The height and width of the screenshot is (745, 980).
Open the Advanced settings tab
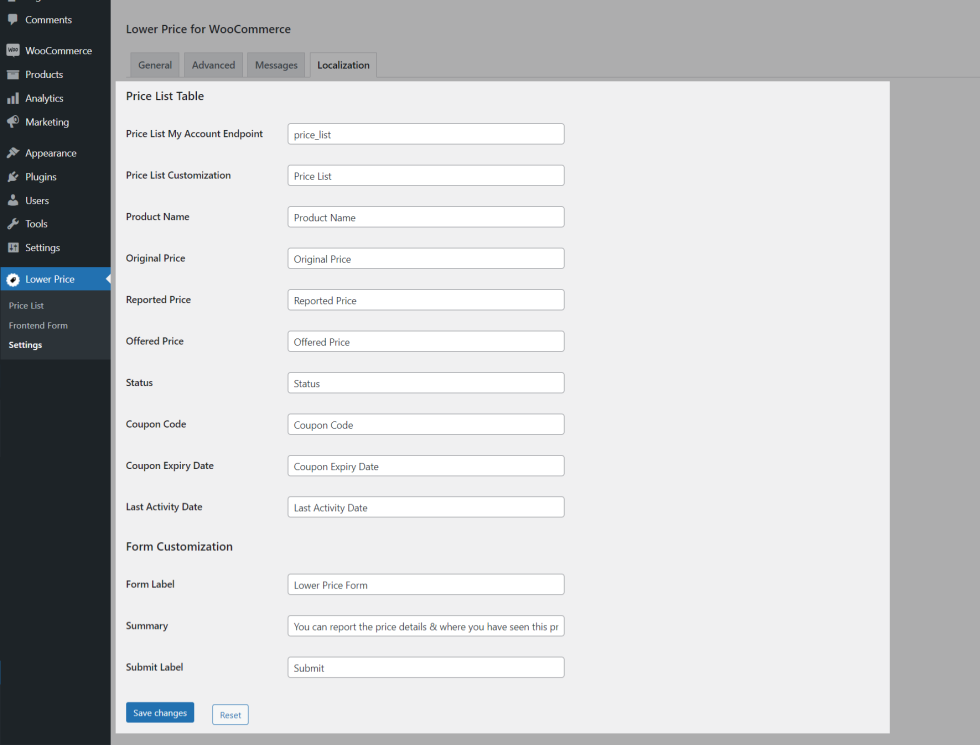(x=213, y=65)
